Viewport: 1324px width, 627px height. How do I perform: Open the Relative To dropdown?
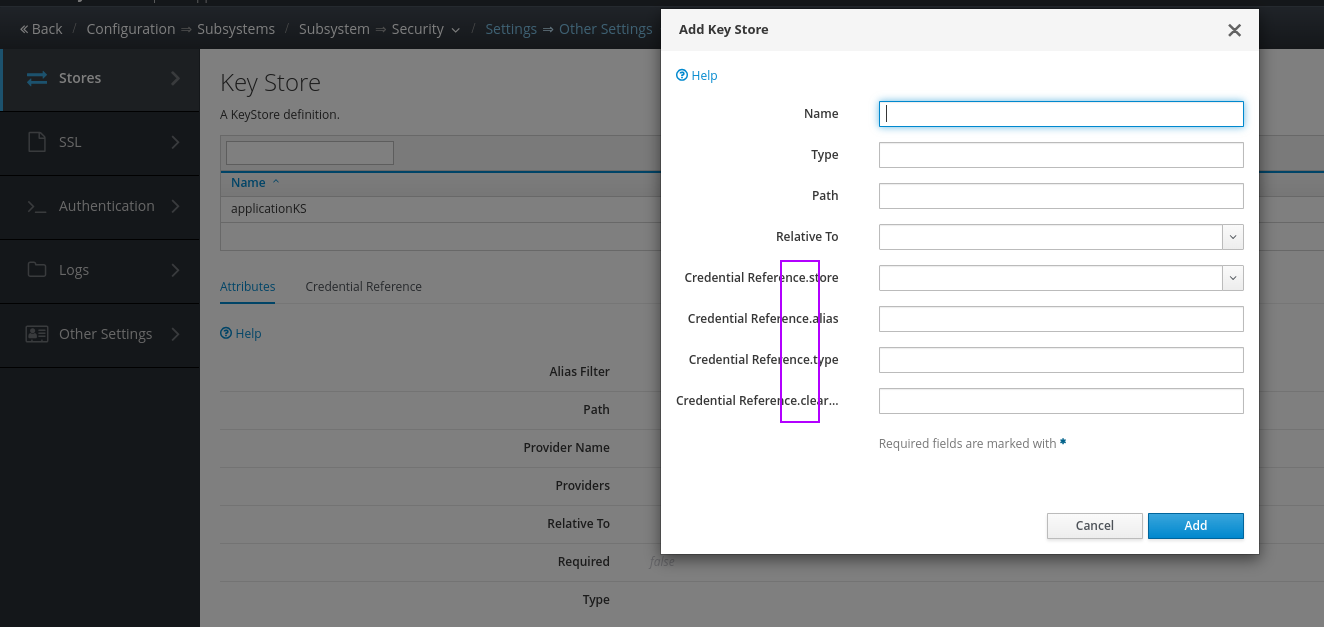coord(1233,237)
